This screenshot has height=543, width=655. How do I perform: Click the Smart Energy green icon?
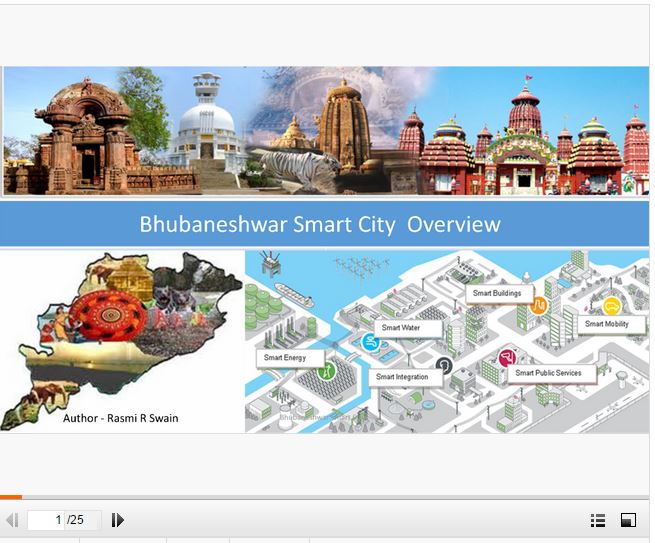click(325, 371)
